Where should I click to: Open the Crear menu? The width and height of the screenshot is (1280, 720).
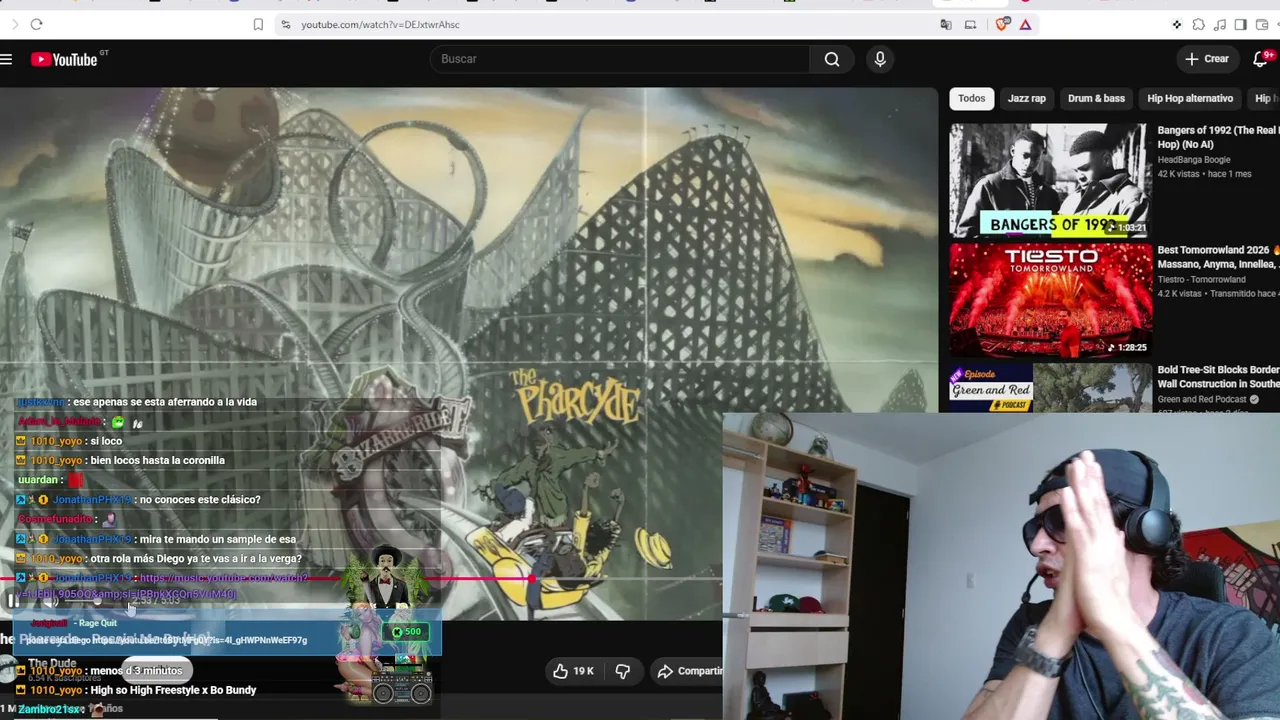coord(1207,59)
